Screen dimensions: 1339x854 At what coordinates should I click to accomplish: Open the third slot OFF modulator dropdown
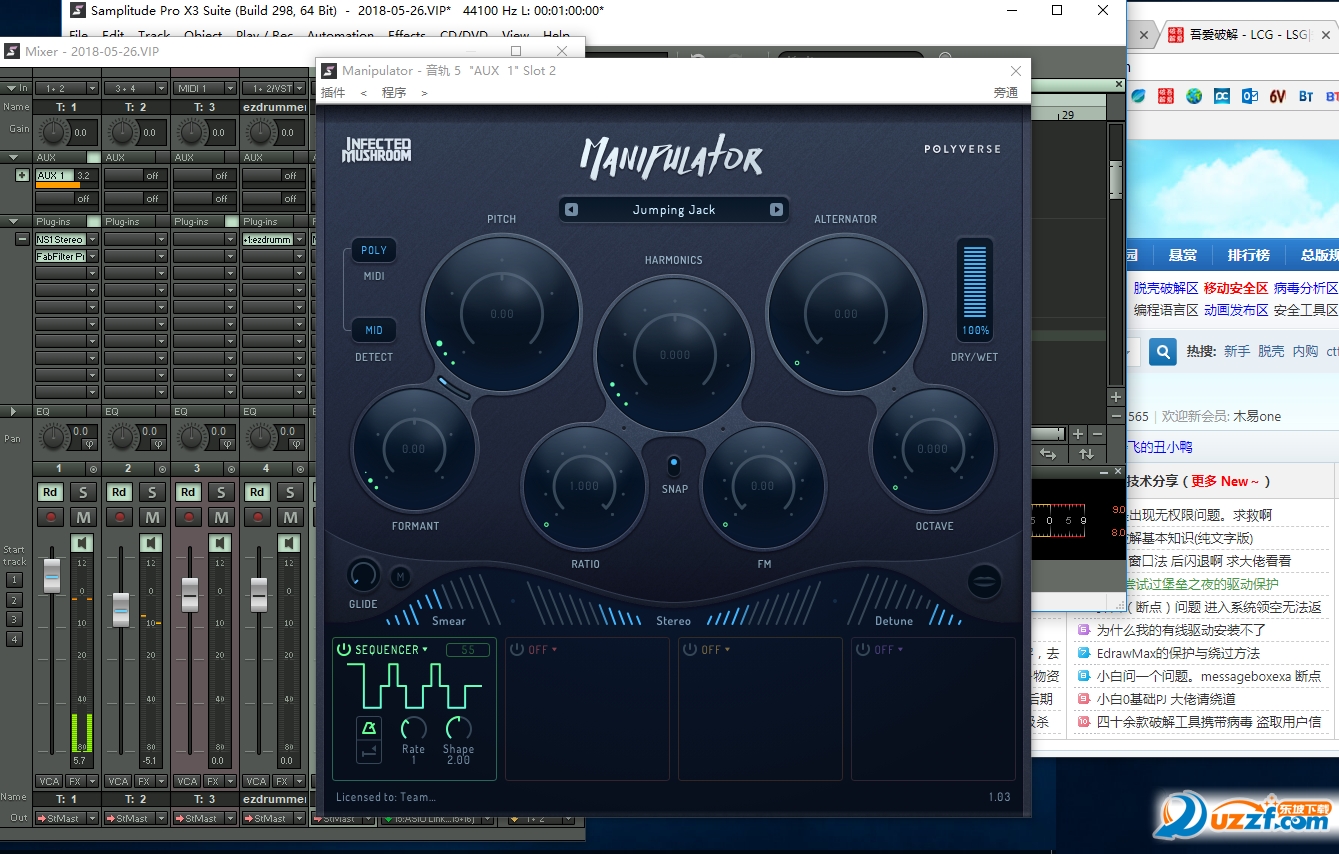click(x=716, y=649)
